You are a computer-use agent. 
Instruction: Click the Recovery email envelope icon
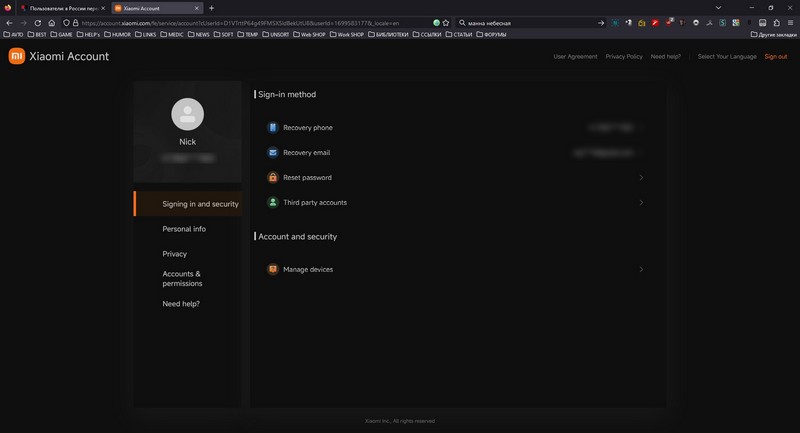[272, 152]
